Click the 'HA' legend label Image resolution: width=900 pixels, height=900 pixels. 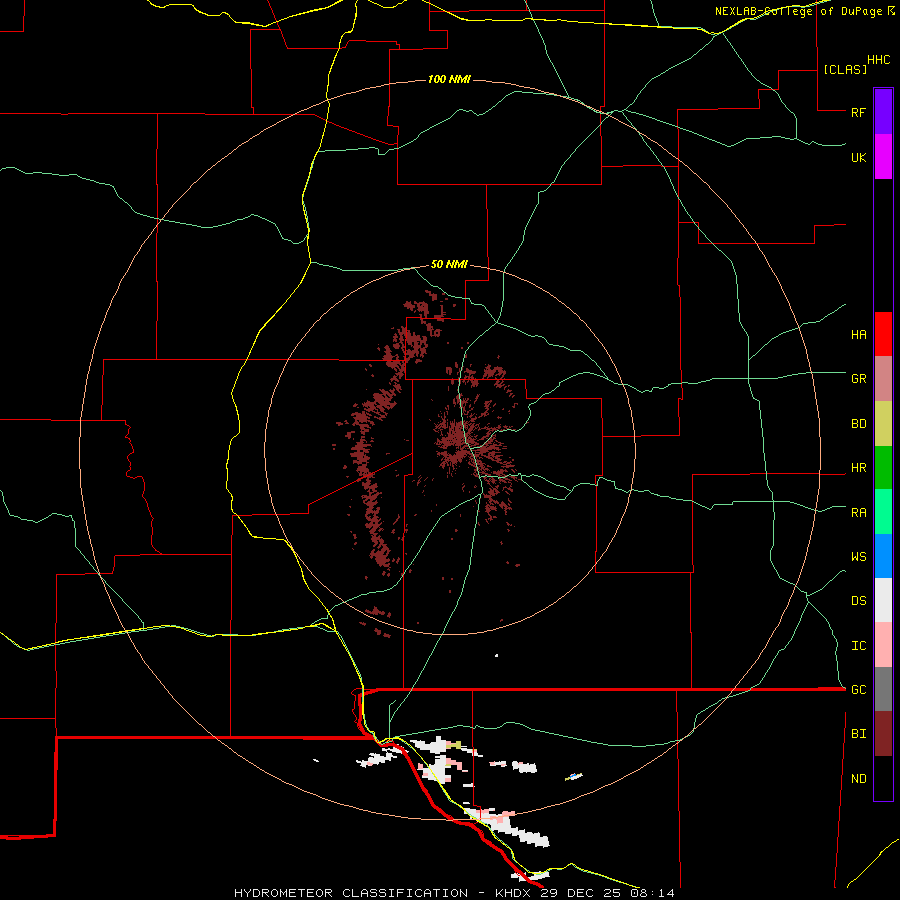[858, 335]
